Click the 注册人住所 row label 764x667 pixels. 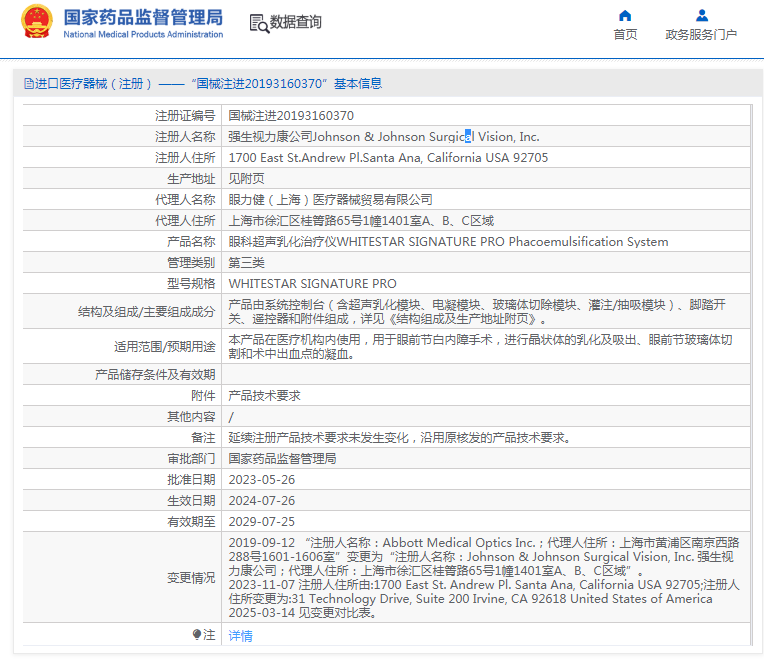[185, 158]
